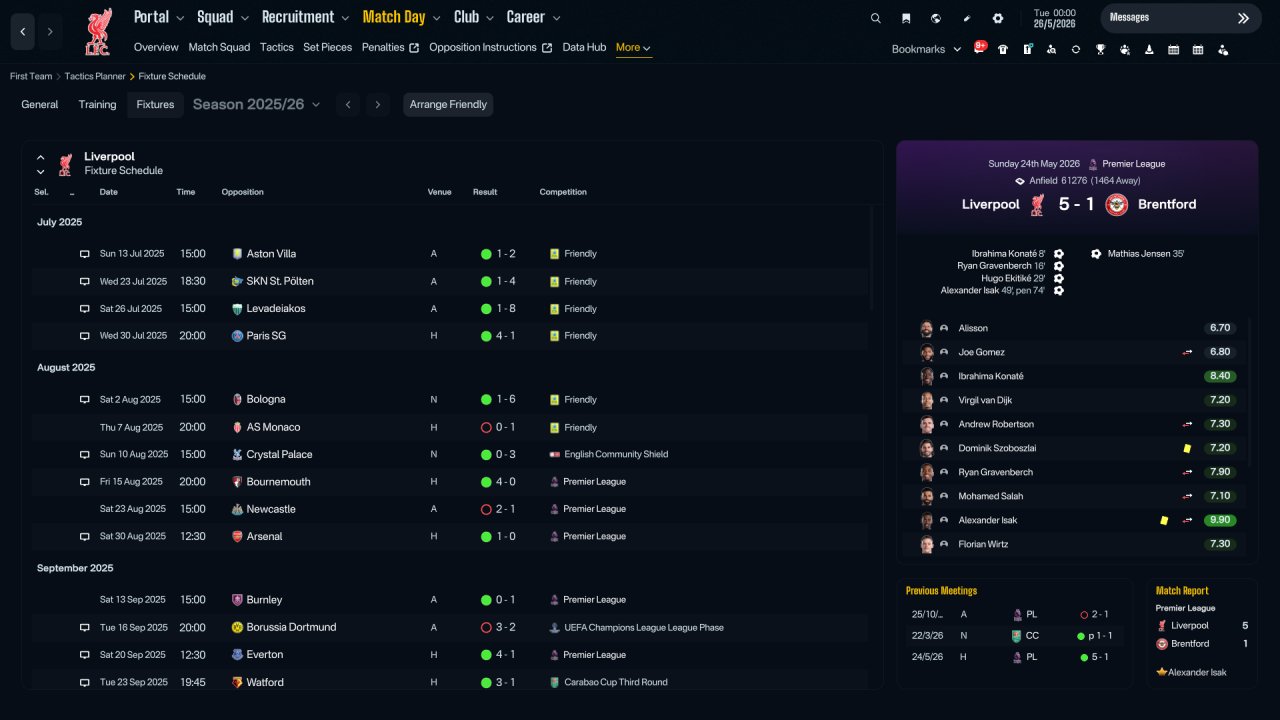Click the match screen icon for Arsenal fixture
Image resolution: width=1280 pixels, height=720 pixels.
(85, 537)
